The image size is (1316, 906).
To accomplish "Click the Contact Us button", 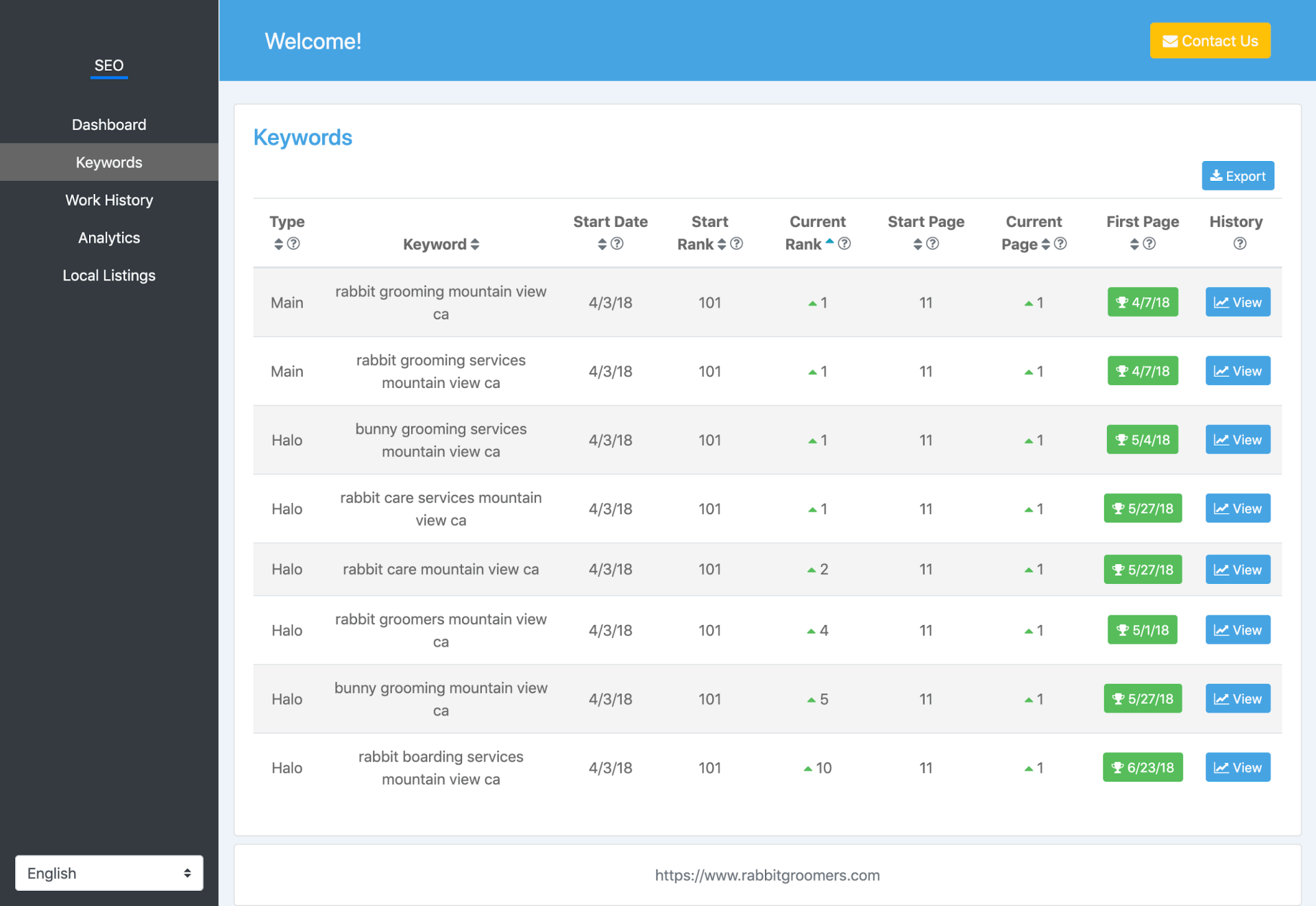I will coord(1210,41).
